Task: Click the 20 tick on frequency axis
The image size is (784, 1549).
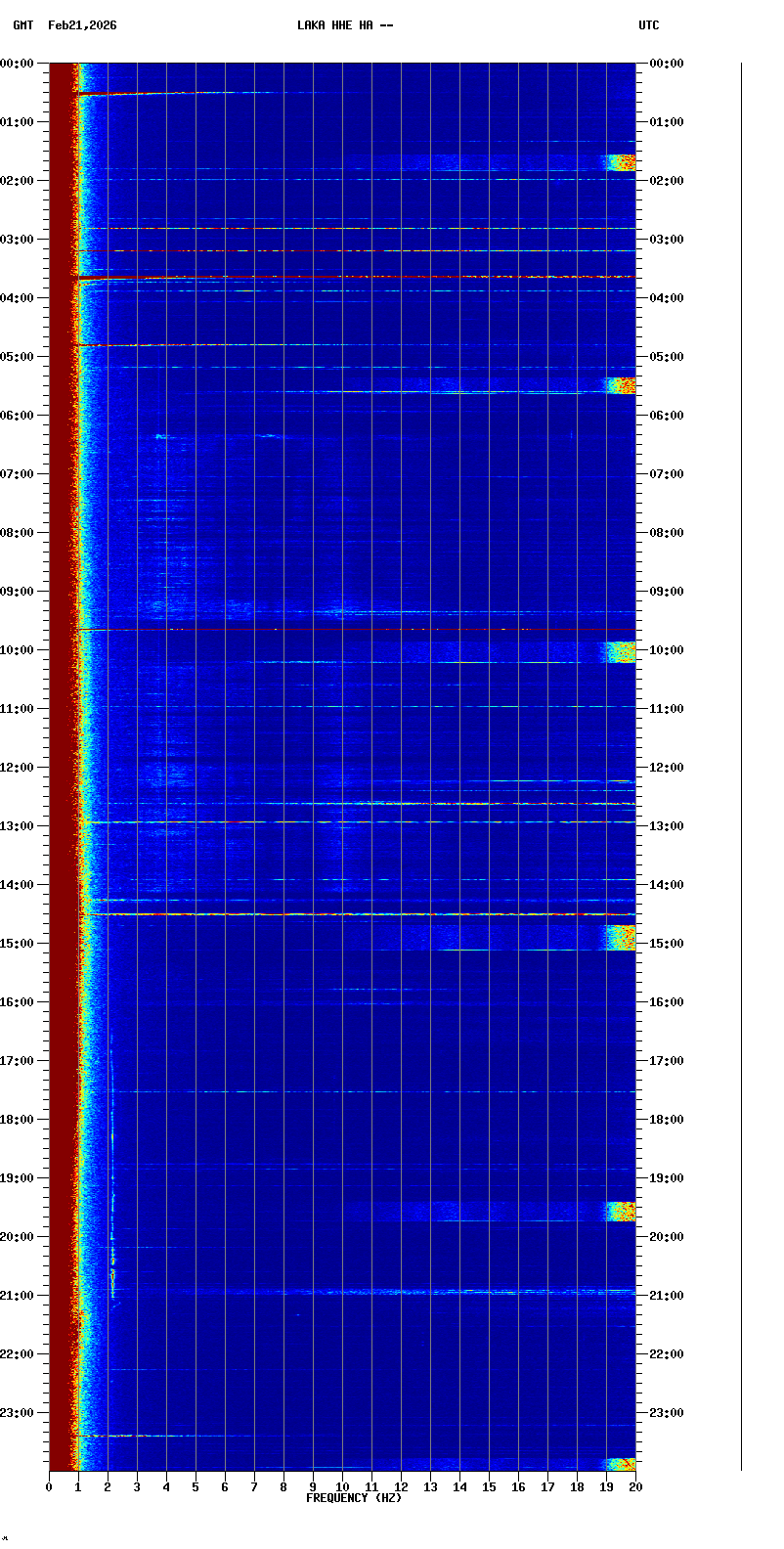Action: point(635,1487)
